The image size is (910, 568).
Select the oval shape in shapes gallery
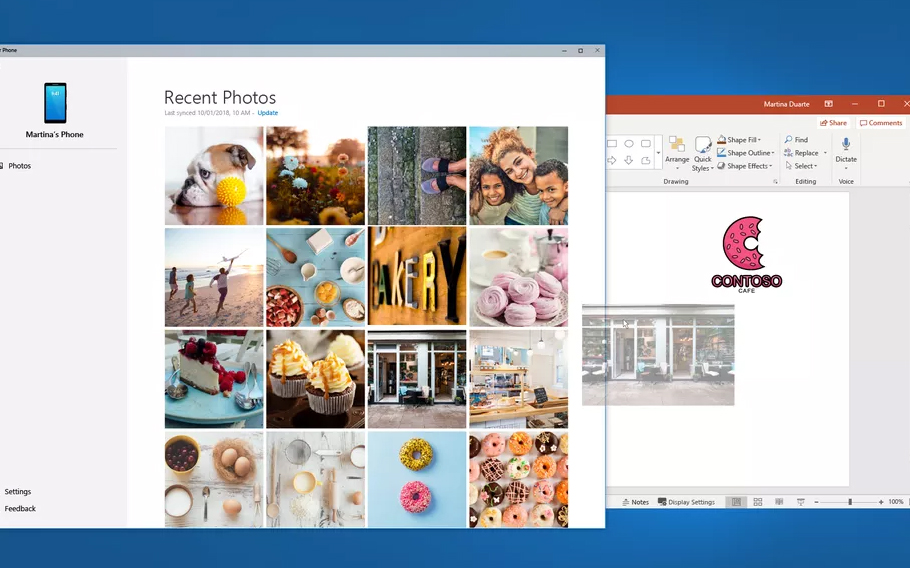click(x=629, y=144)
